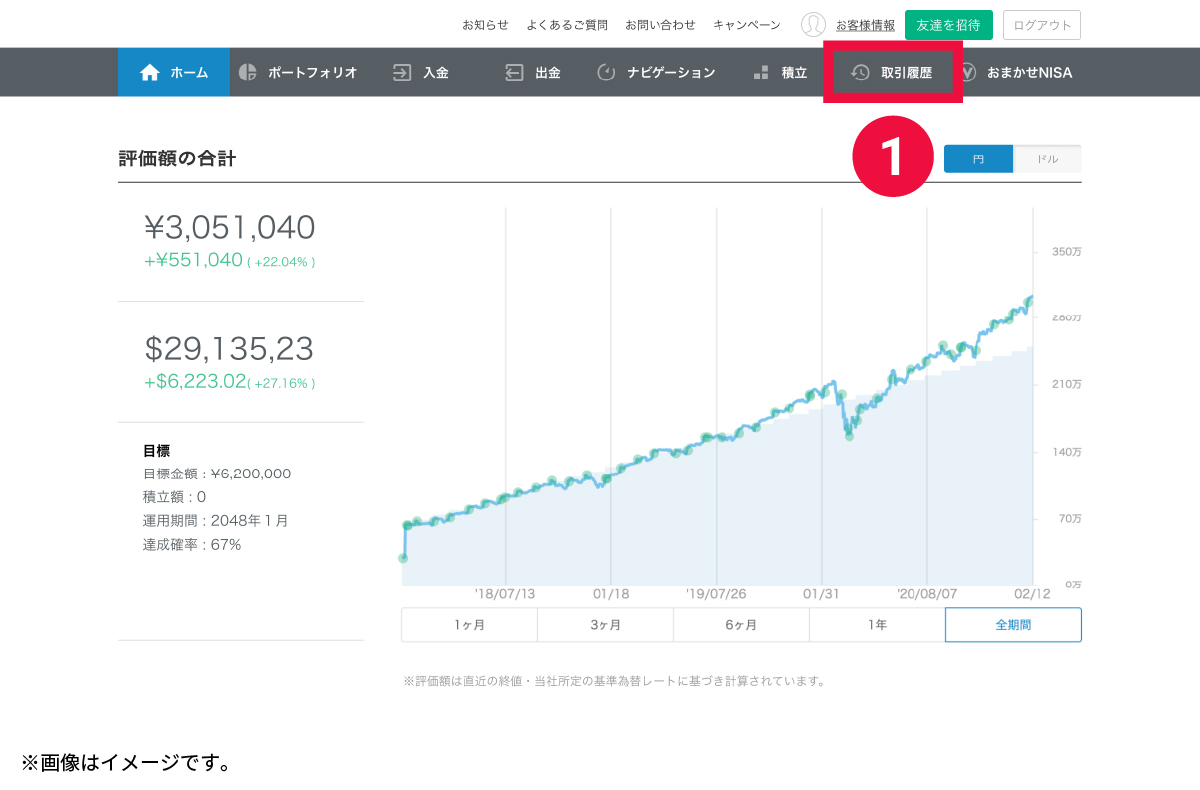This screenshot has width=1200, height=790.
Task: Open the よくあるご質問 link
Action: pyautogui.click(x=566, y=25)
